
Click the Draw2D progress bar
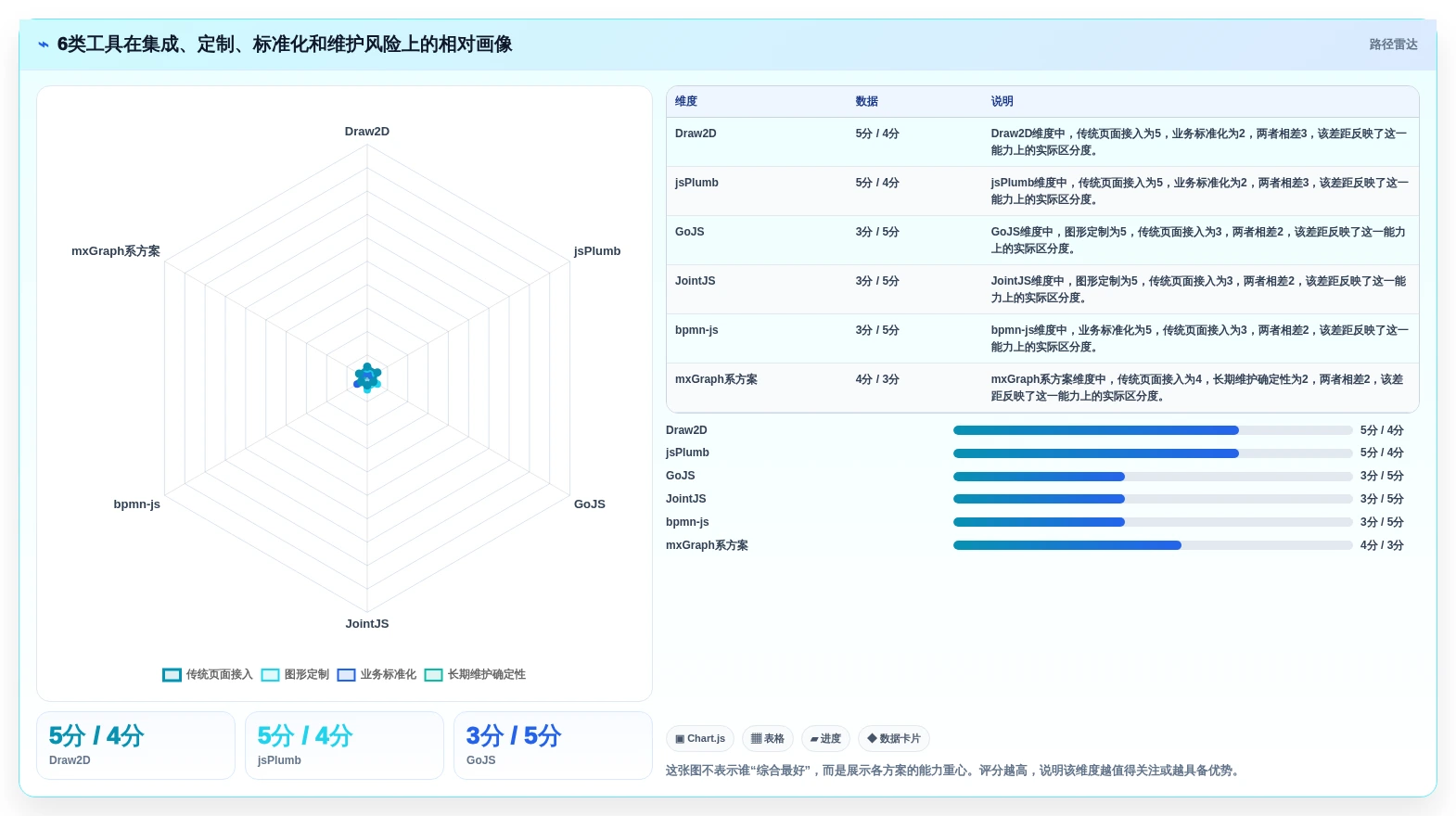[x=1153, y=430]
